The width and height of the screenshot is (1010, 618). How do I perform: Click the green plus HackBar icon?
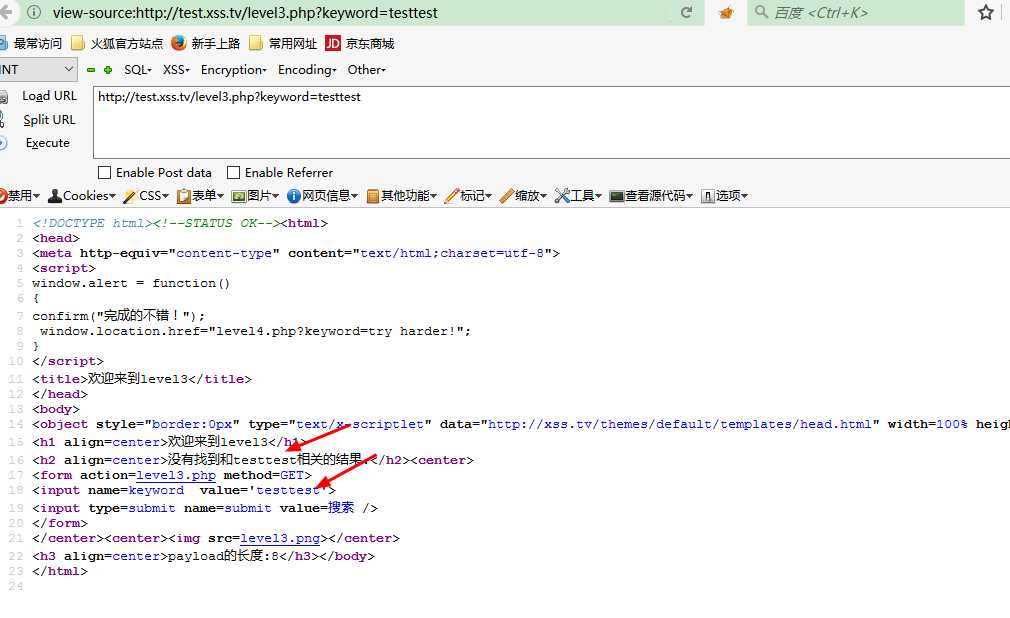pyautogui.click(x=108, y=70)
